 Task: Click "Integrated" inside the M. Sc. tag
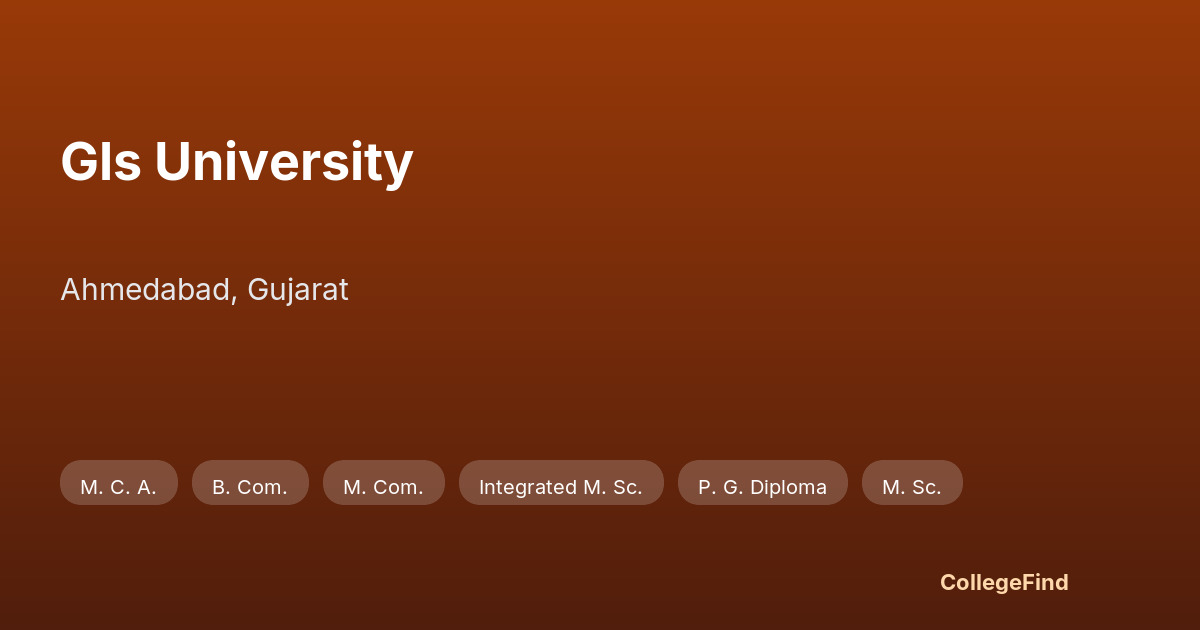click(527, 487)
